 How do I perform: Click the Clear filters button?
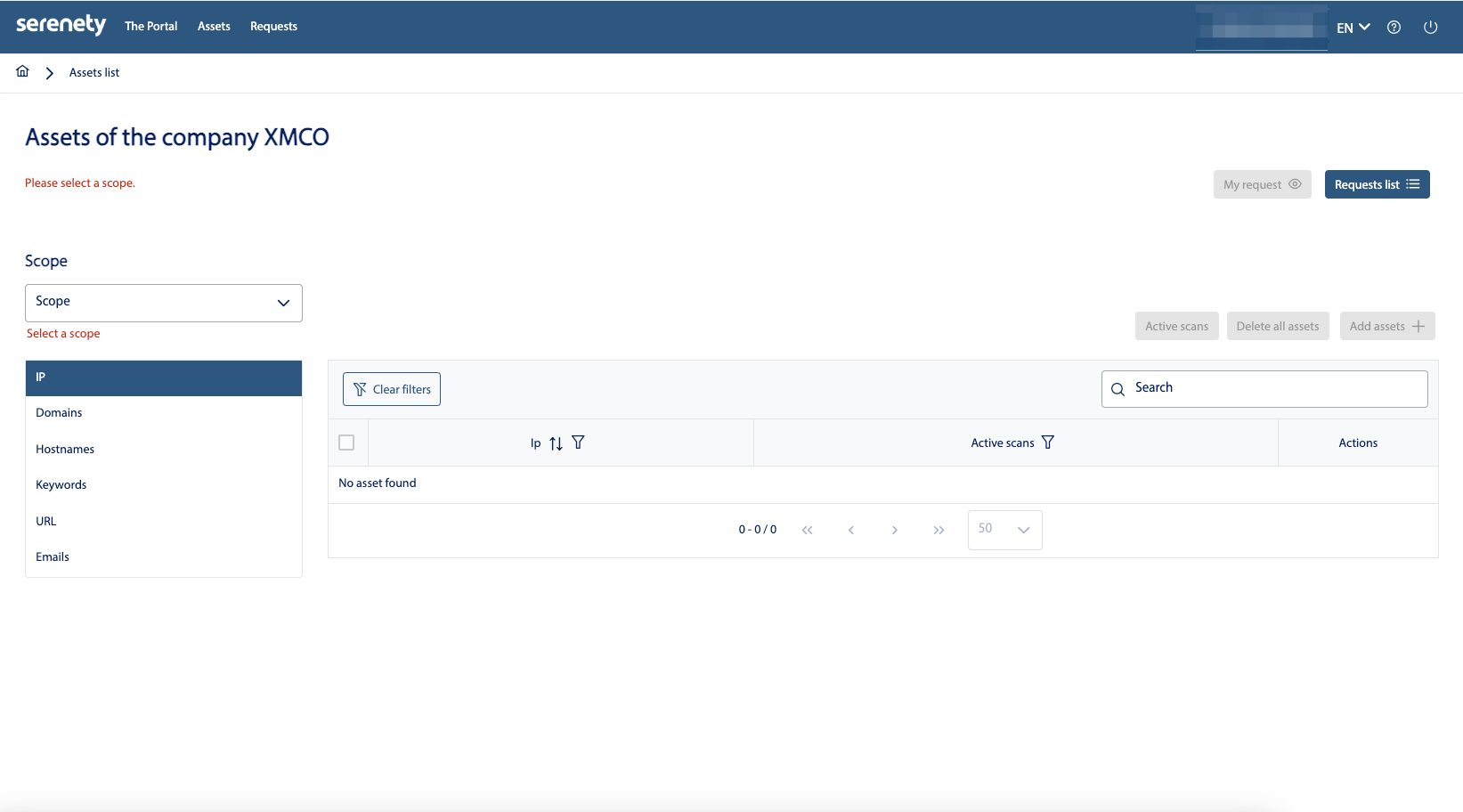tap(392, 389)
